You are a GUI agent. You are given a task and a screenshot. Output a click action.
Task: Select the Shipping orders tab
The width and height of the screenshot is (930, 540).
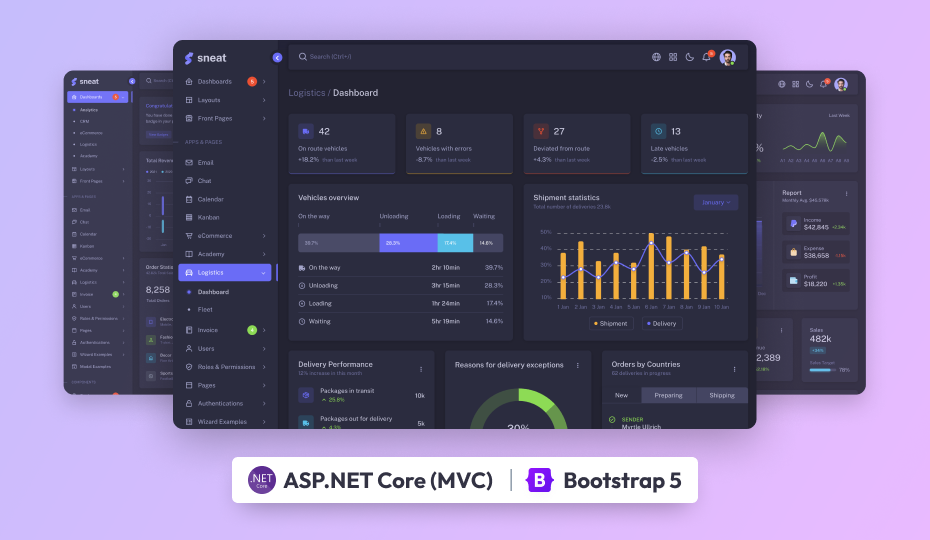coord(721,395)
